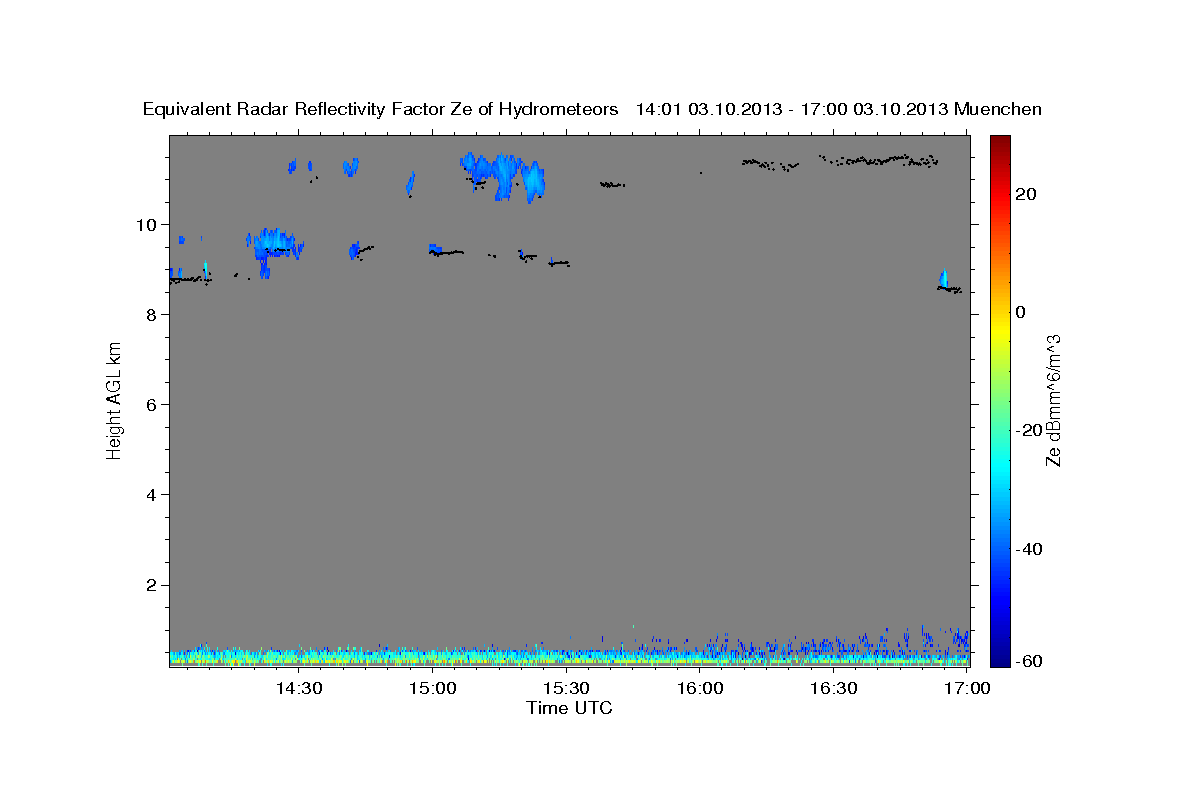The image size is (1200, 800).
Task: Click the colorbar value 0 label
Action: tap(1021, 312)
